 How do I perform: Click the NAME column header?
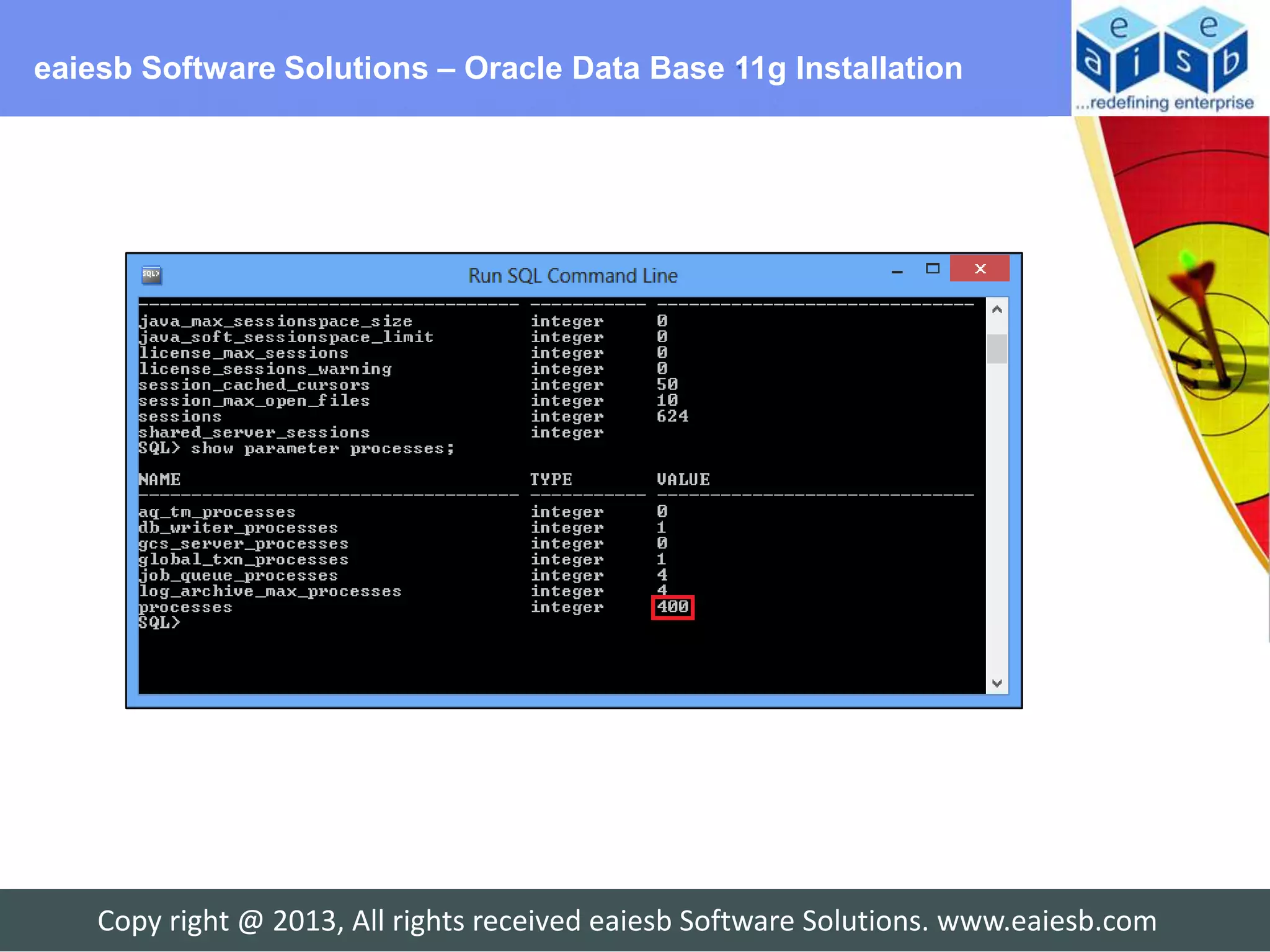159,479
